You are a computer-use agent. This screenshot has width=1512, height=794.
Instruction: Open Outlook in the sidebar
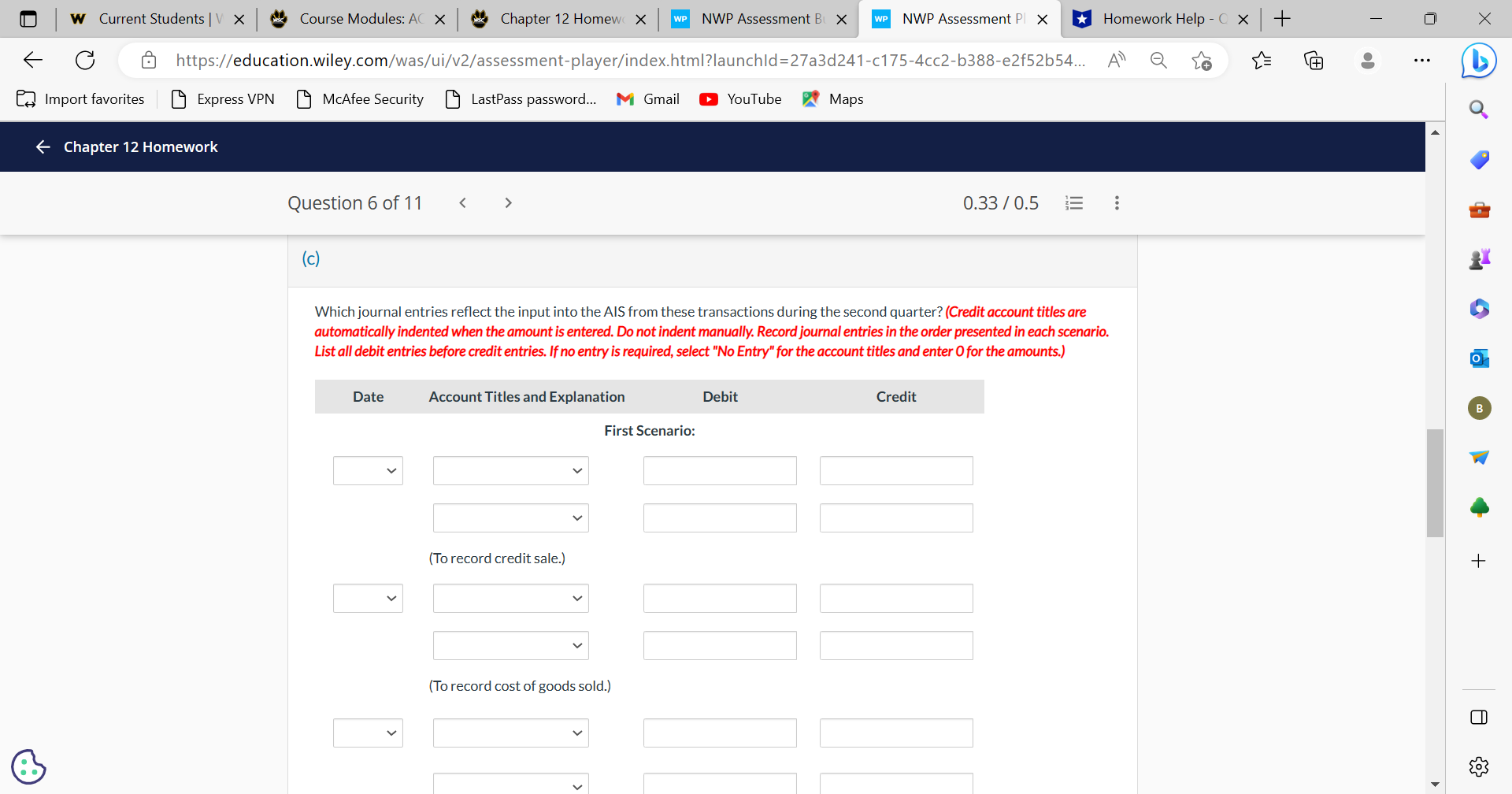coord(1479,358)
